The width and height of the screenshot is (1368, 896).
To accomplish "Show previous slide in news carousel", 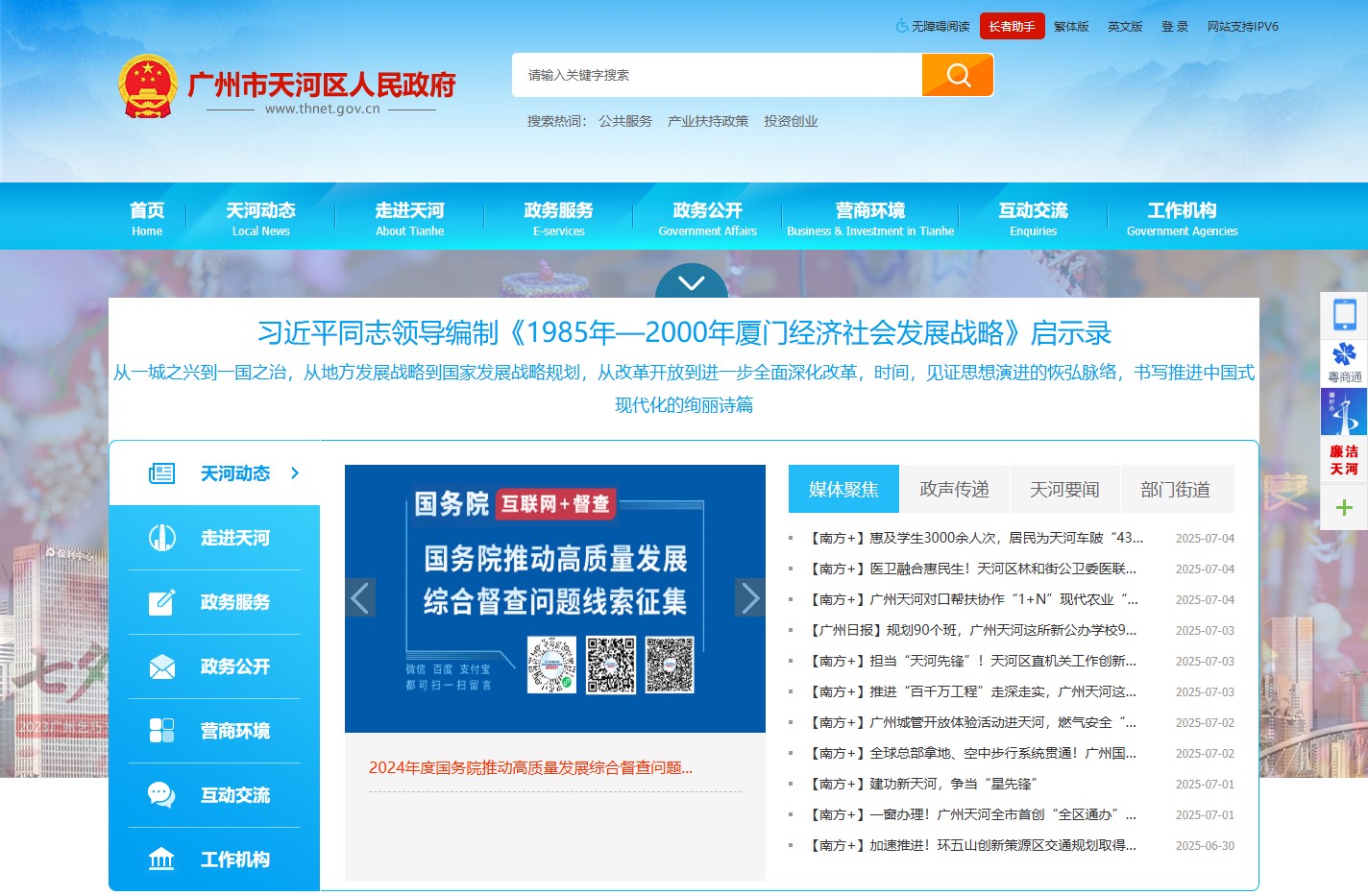I will pyautogui.click(x=360, y=598).
